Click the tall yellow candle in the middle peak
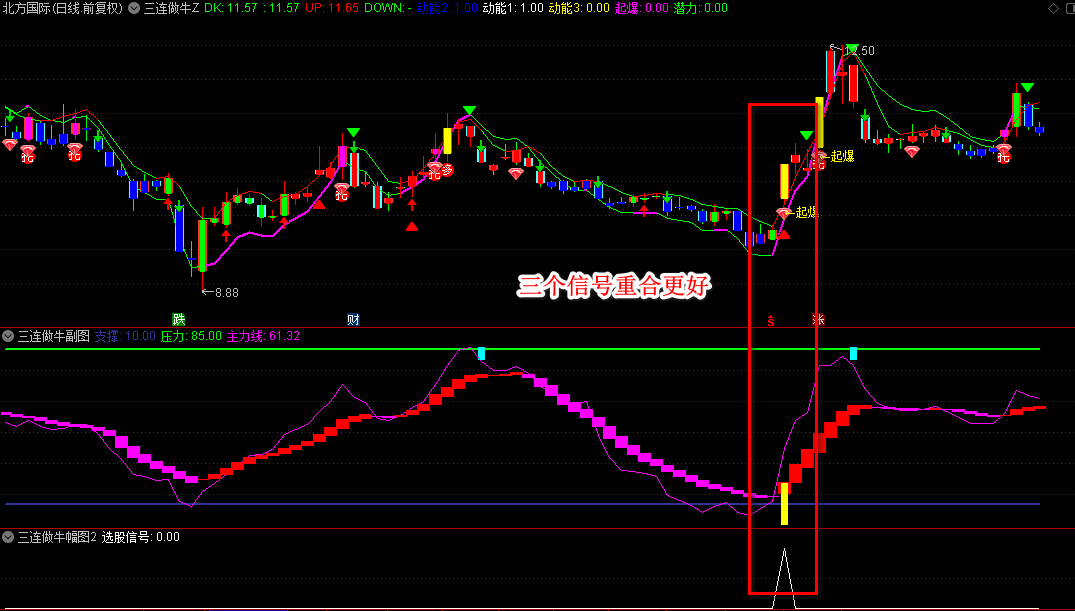The width and height of the screenshot is (1075, 611). 448,141
